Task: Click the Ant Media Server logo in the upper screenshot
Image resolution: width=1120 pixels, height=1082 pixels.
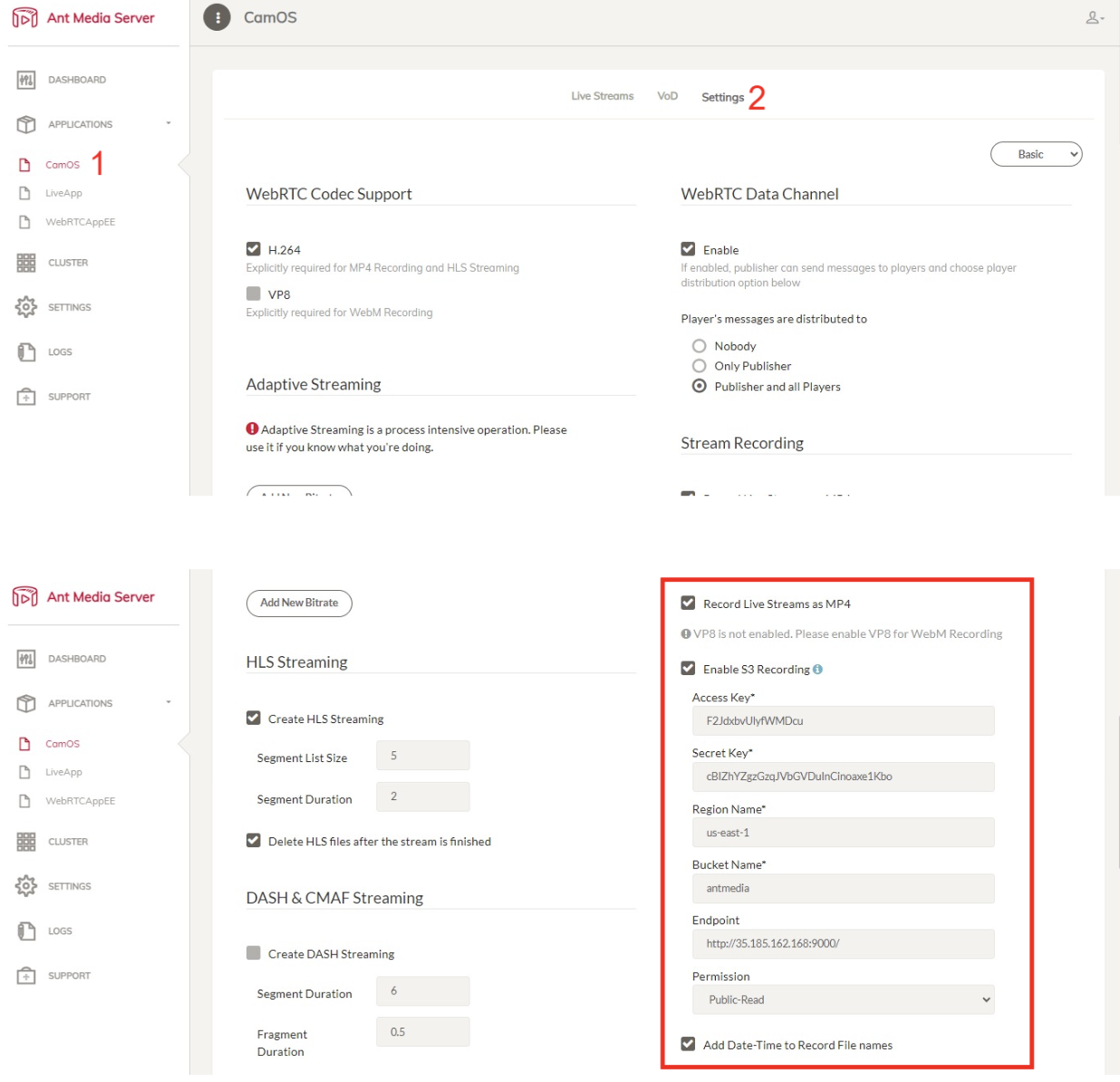Action: click(83, 18)
